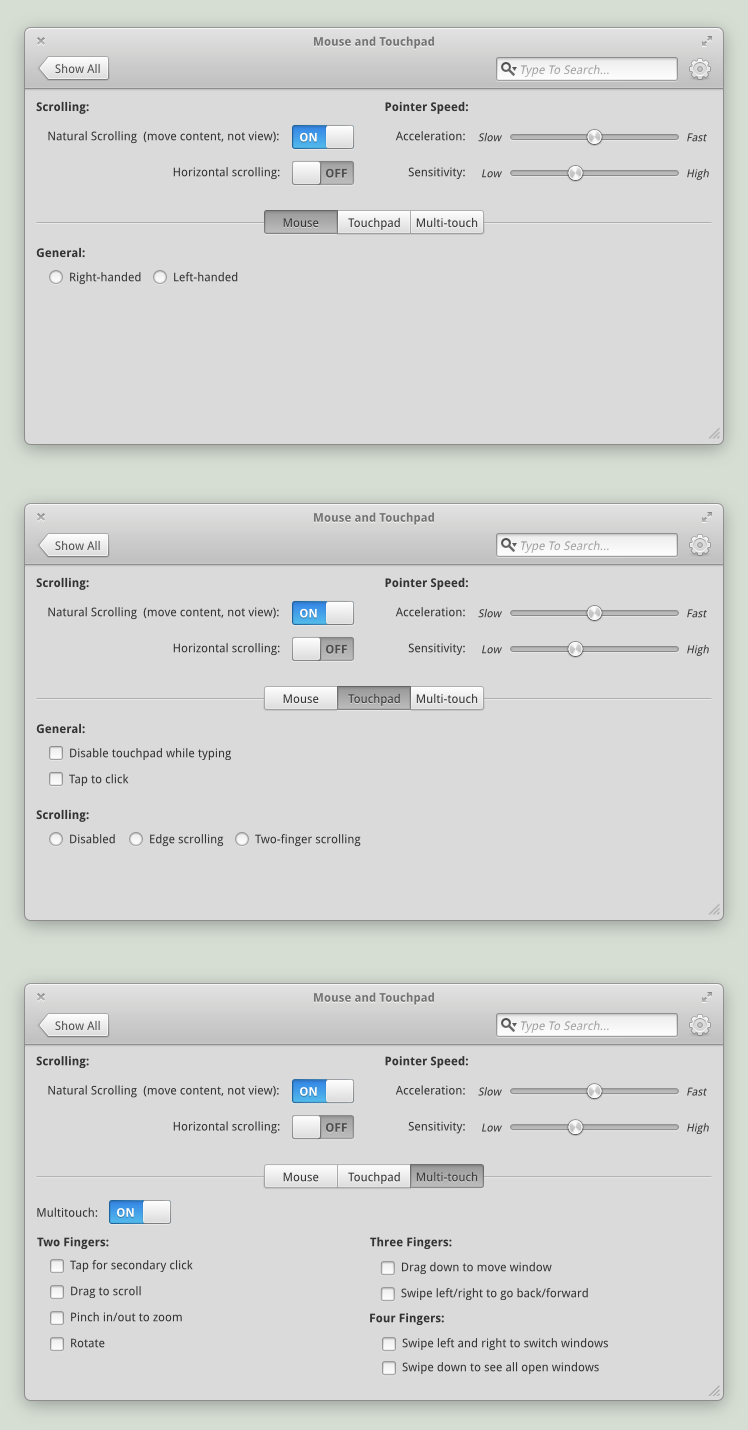Click the Sensitivity slider in the middle window
The image size is (748, 1430).
(x=594, y=649)
